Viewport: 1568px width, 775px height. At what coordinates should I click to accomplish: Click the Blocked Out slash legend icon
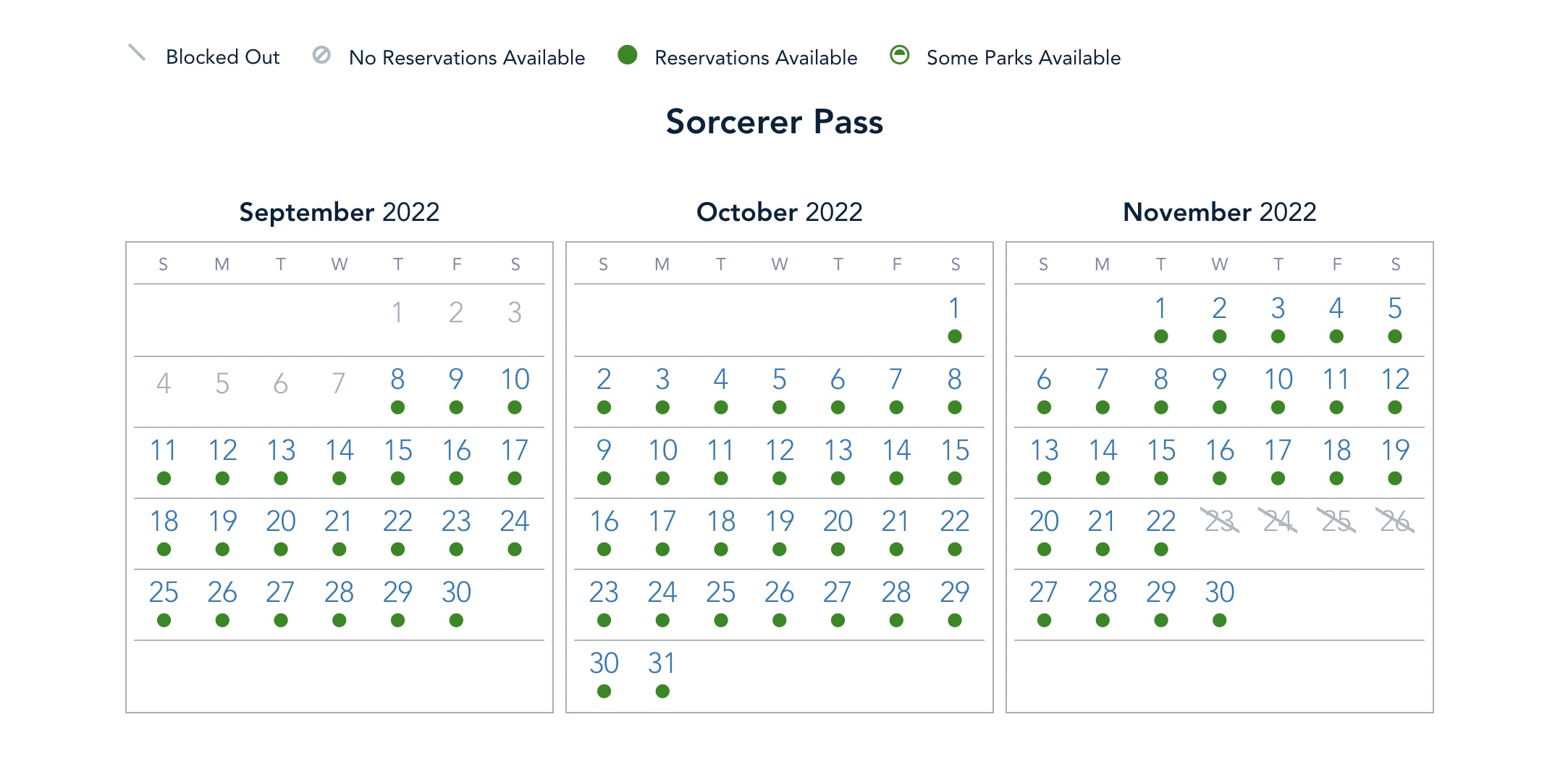pyautogui.click(x=137, y=53)
